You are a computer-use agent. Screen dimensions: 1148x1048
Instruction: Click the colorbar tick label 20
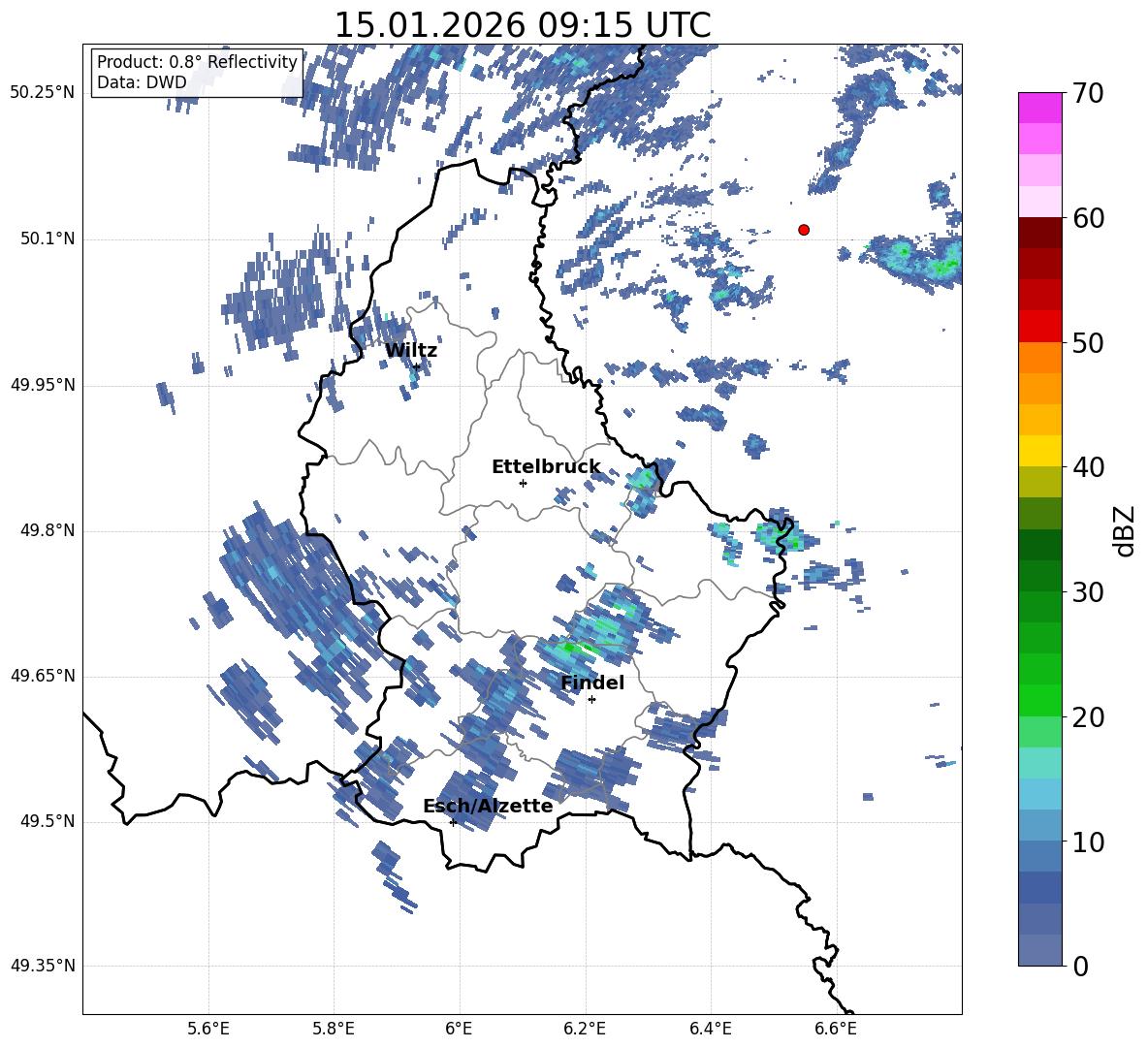1088,717
